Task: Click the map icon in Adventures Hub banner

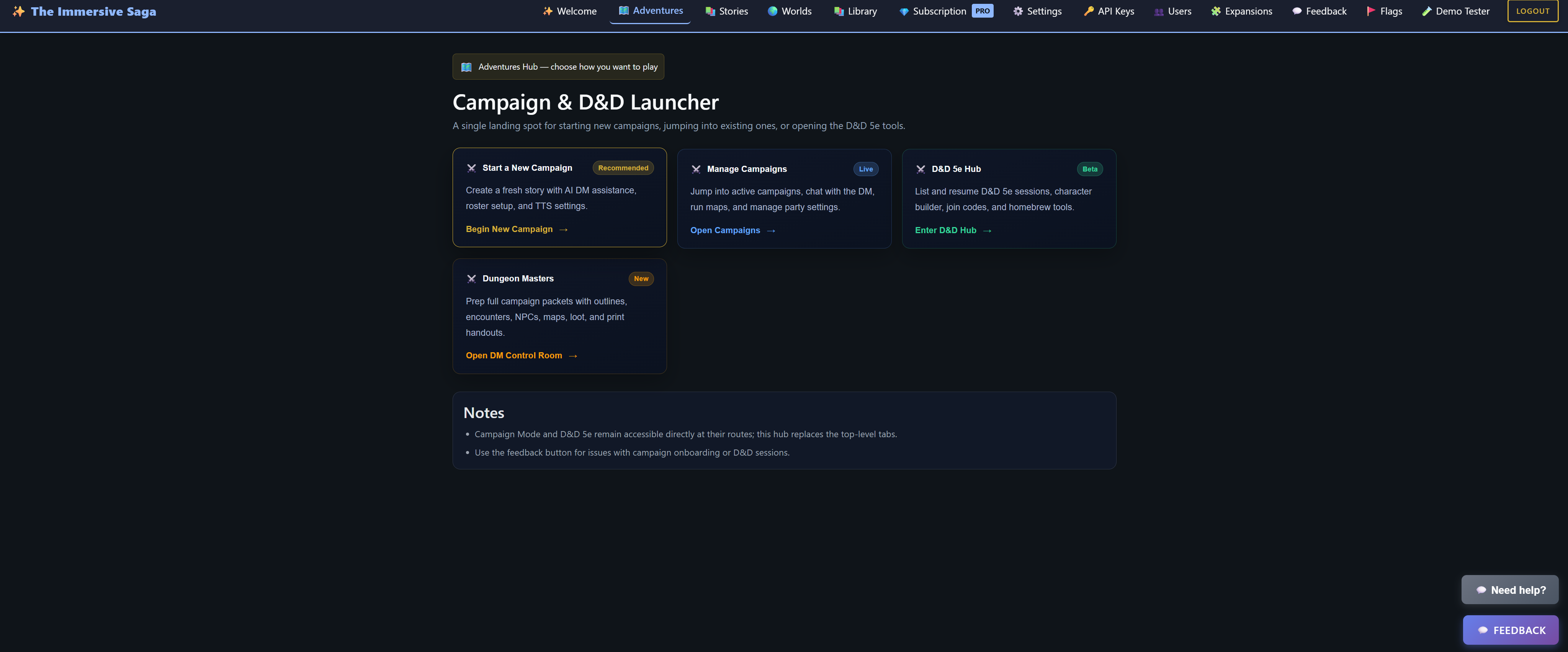Action: click(466, 67)
